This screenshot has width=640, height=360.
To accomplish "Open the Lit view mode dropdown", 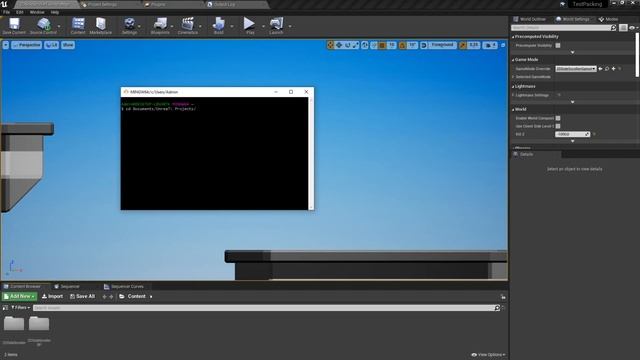I will coord(51,45).
